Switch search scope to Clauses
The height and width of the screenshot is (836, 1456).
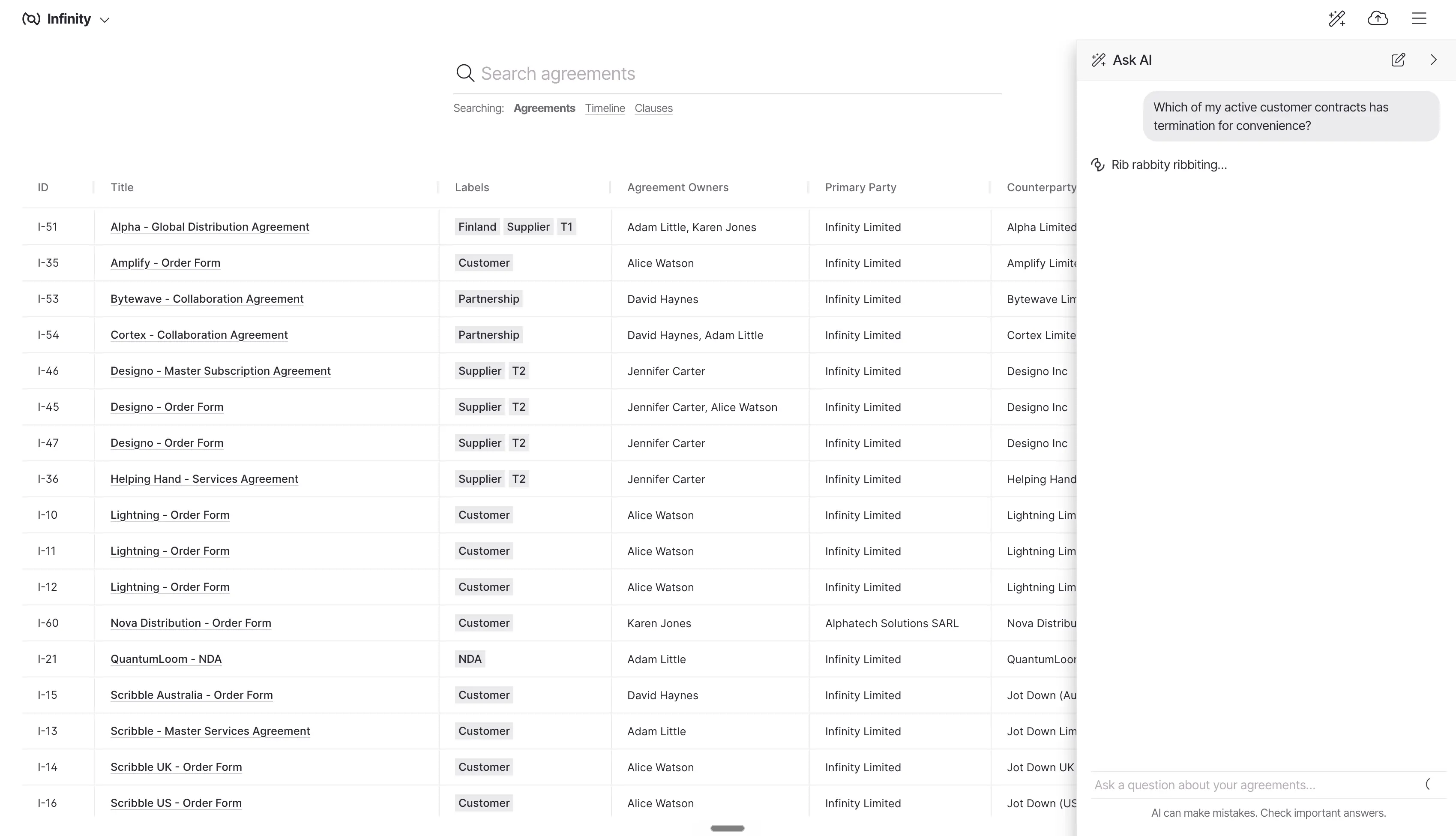(x=653, y=108)
